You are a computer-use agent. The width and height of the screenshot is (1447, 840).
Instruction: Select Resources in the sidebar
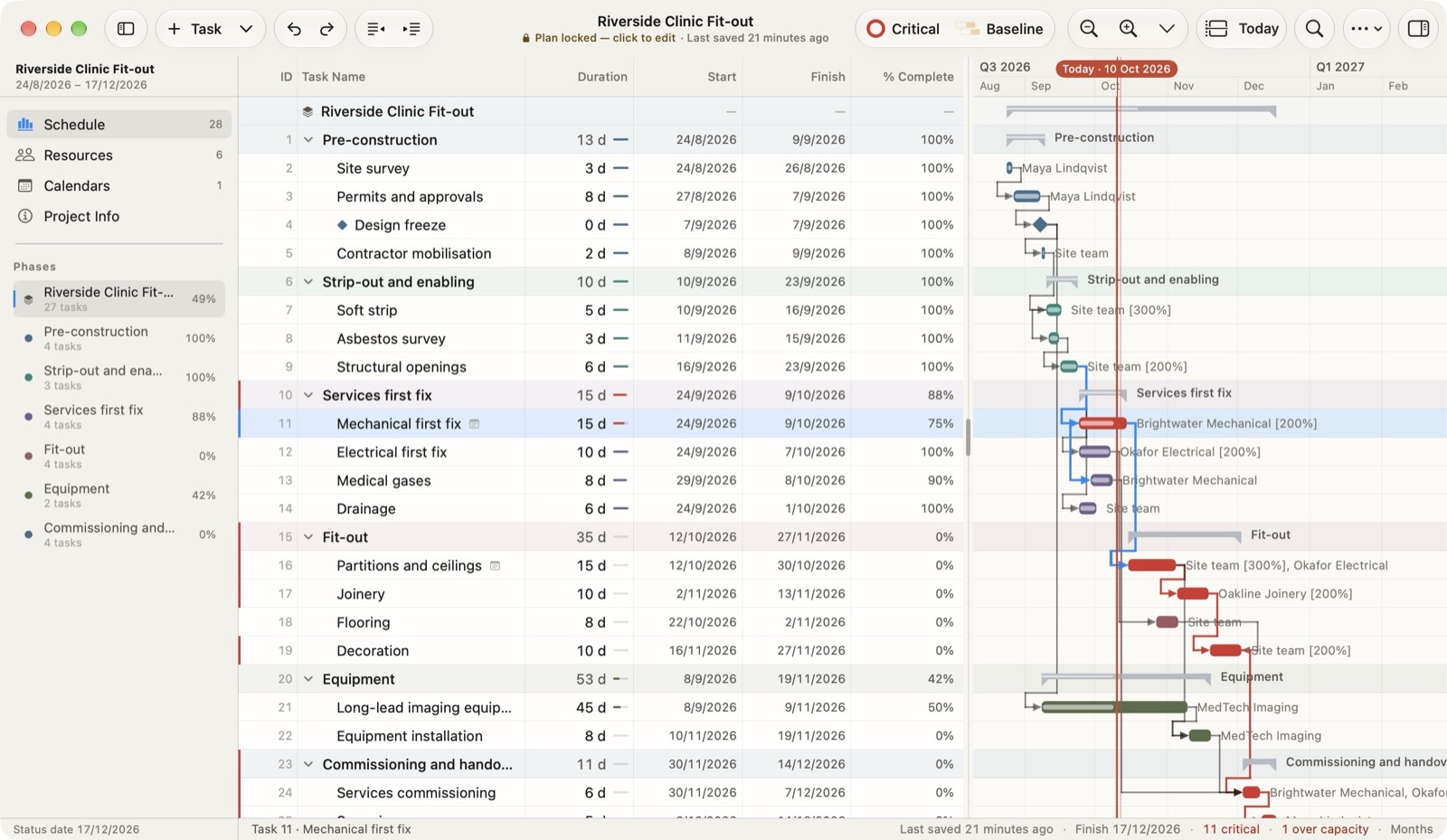pyautogui.click(x=119, y=155)
